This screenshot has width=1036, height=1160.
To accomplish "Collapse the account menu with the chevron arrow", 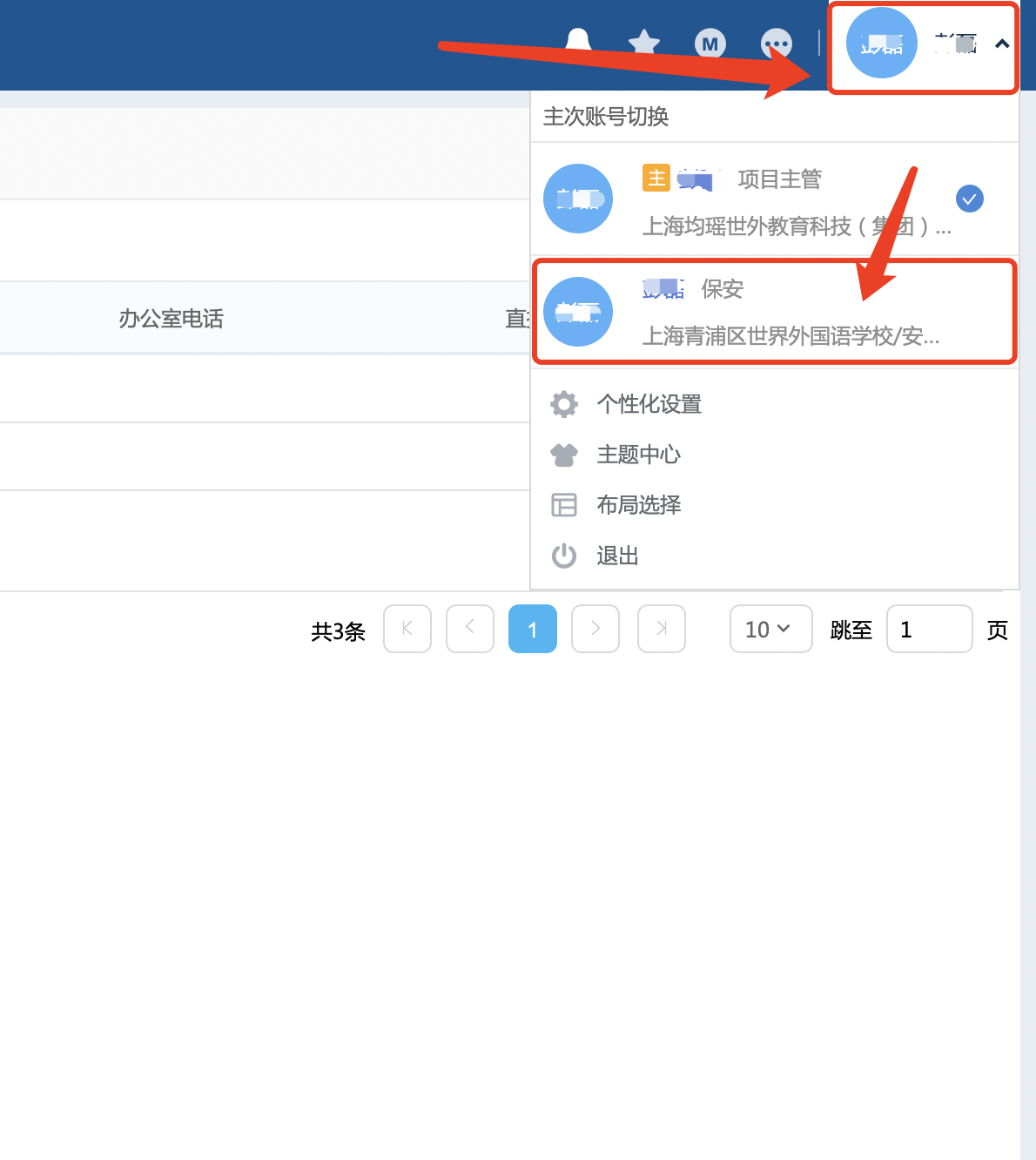I will point(1002,44).
